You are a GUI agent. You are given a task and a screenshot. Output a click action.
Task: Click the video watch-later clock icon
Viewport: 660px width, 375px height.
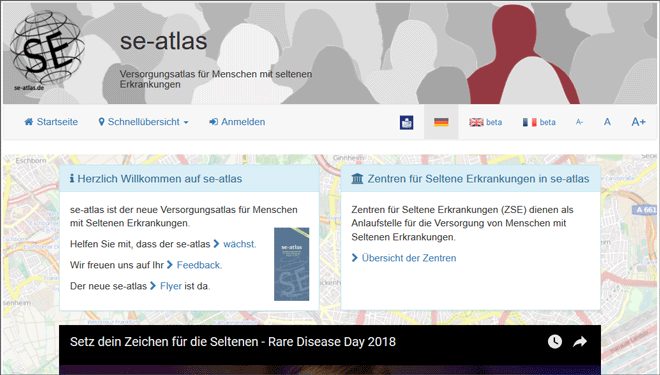point(555,341)
